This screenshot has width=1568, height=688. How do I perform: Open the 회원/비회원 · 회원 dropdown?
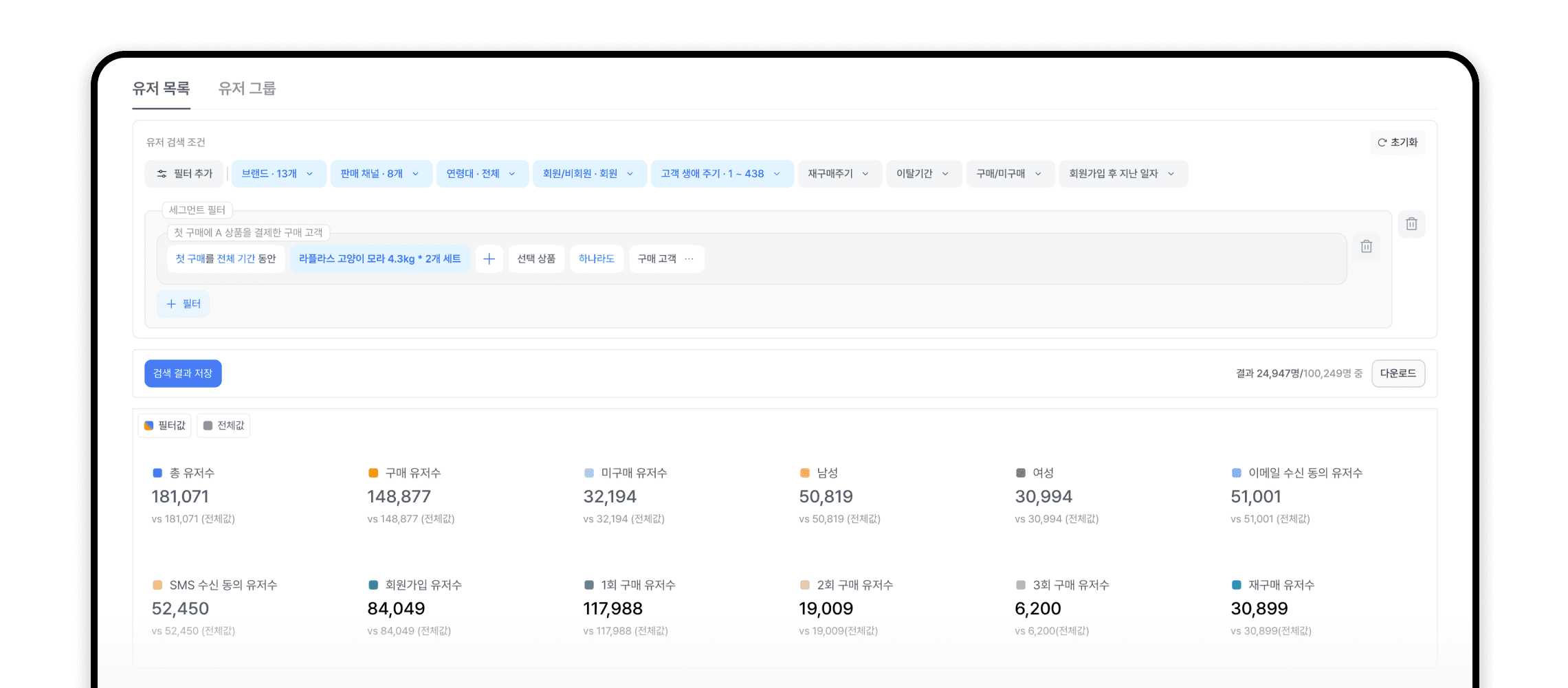pyautogui.click(x=589, y=174)
